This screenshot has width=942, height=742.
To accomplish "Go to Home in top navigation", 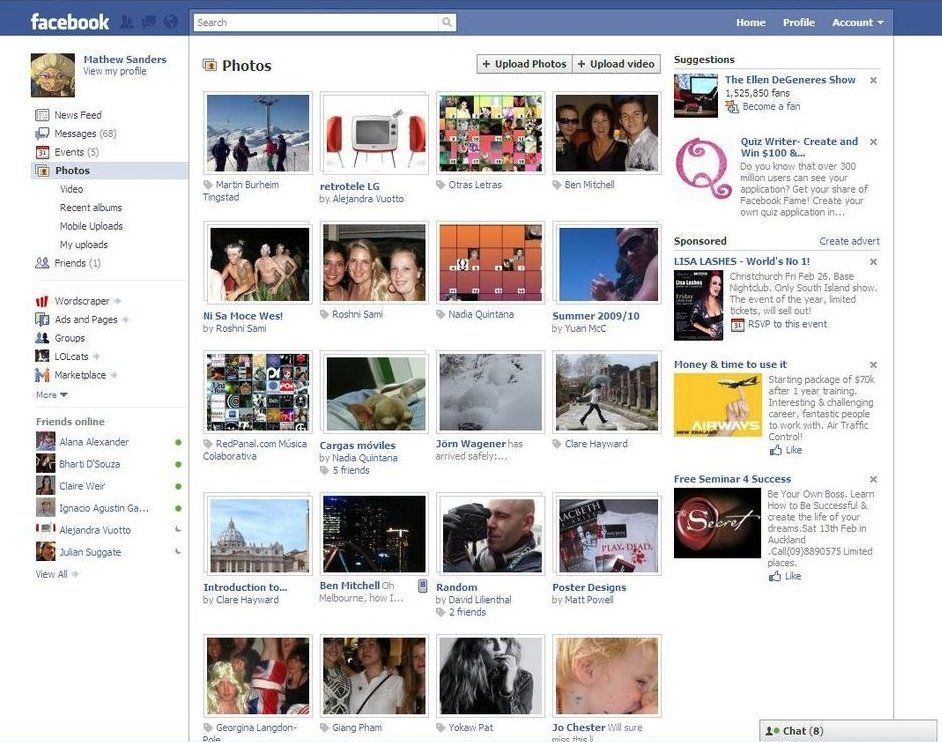I will [x=750, y=22].
